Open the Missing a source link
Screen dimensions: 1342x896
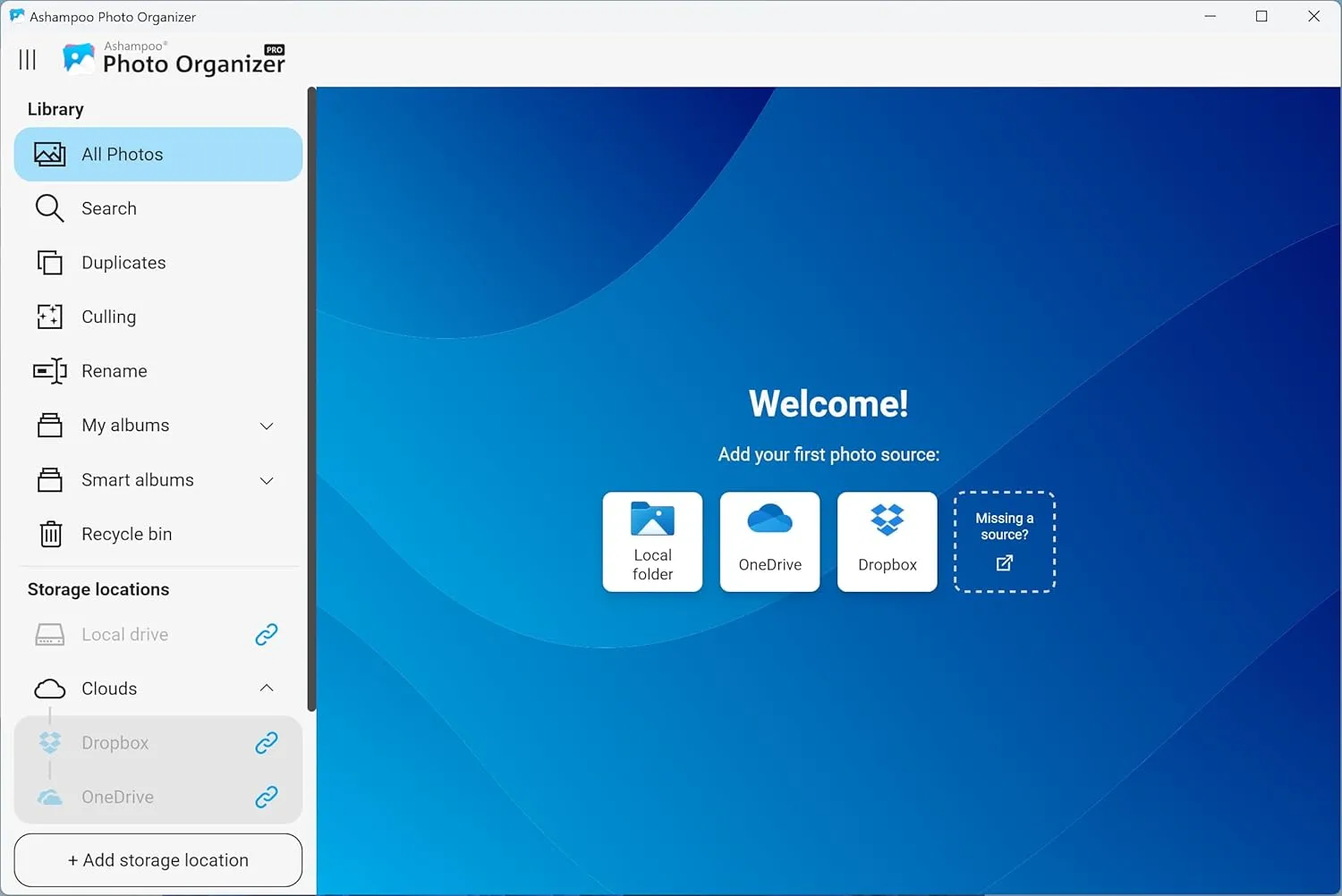pos(1004,542)
